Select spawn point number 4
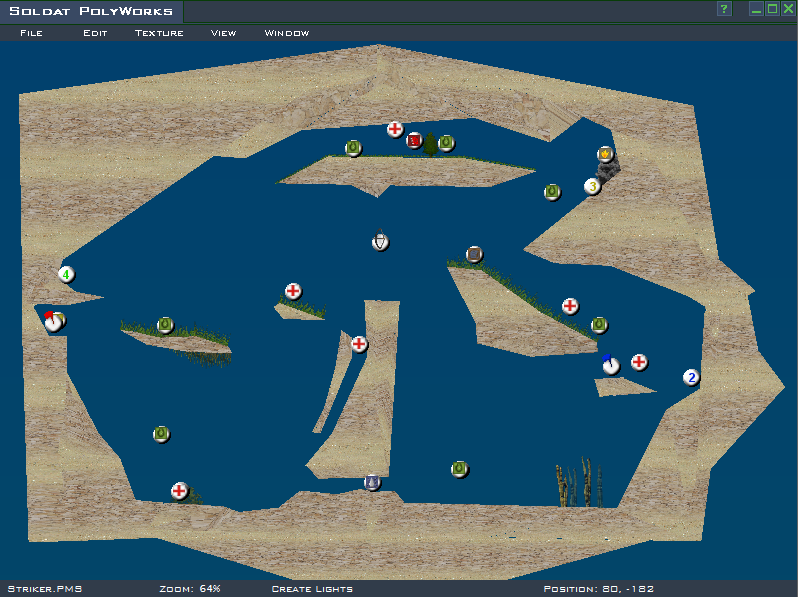The width and height of the screenshot is (798, 597). (66, 274)
